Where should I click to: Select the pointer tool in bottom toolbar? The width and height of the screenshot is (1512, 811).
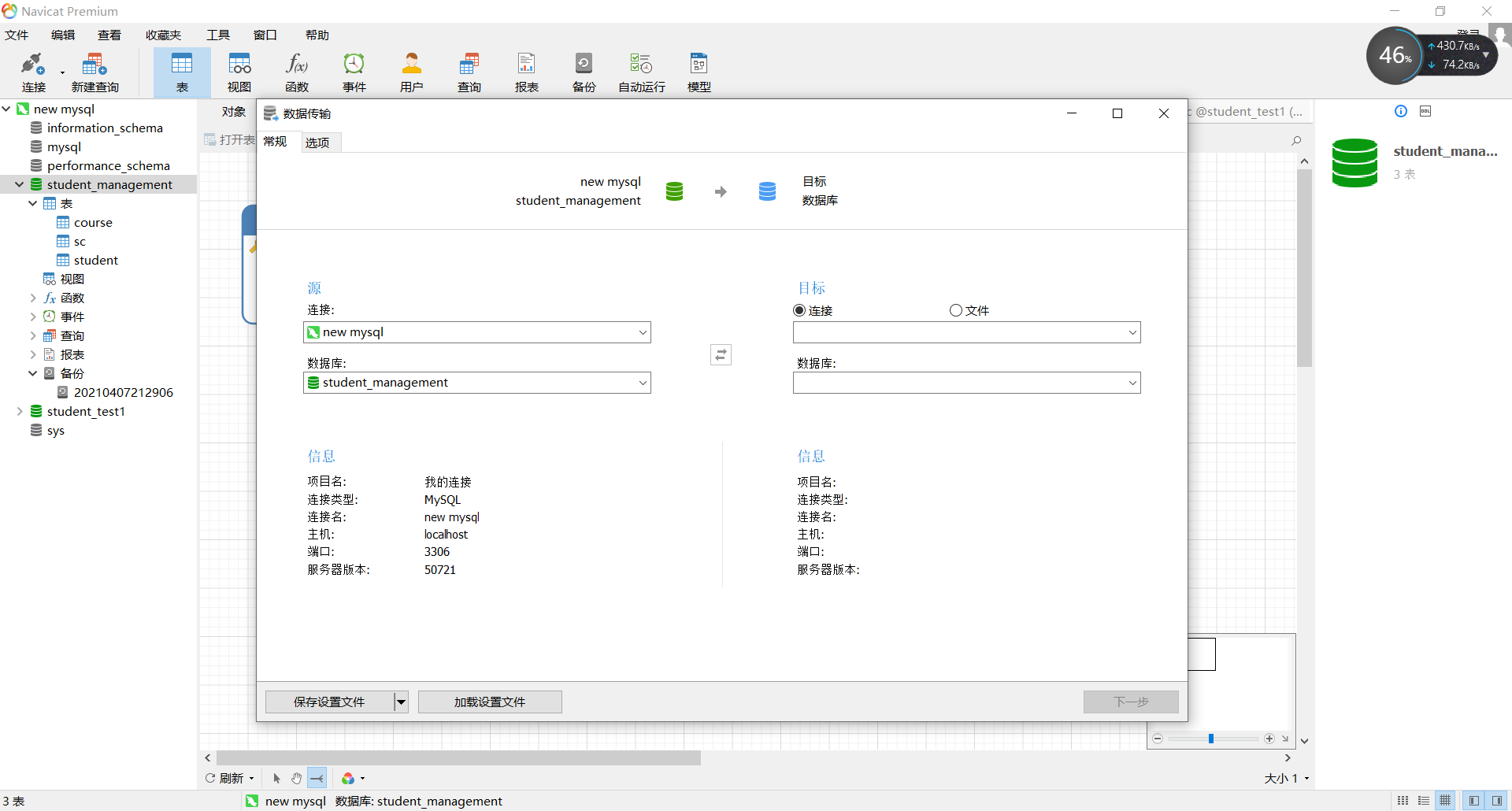point(276,778)
